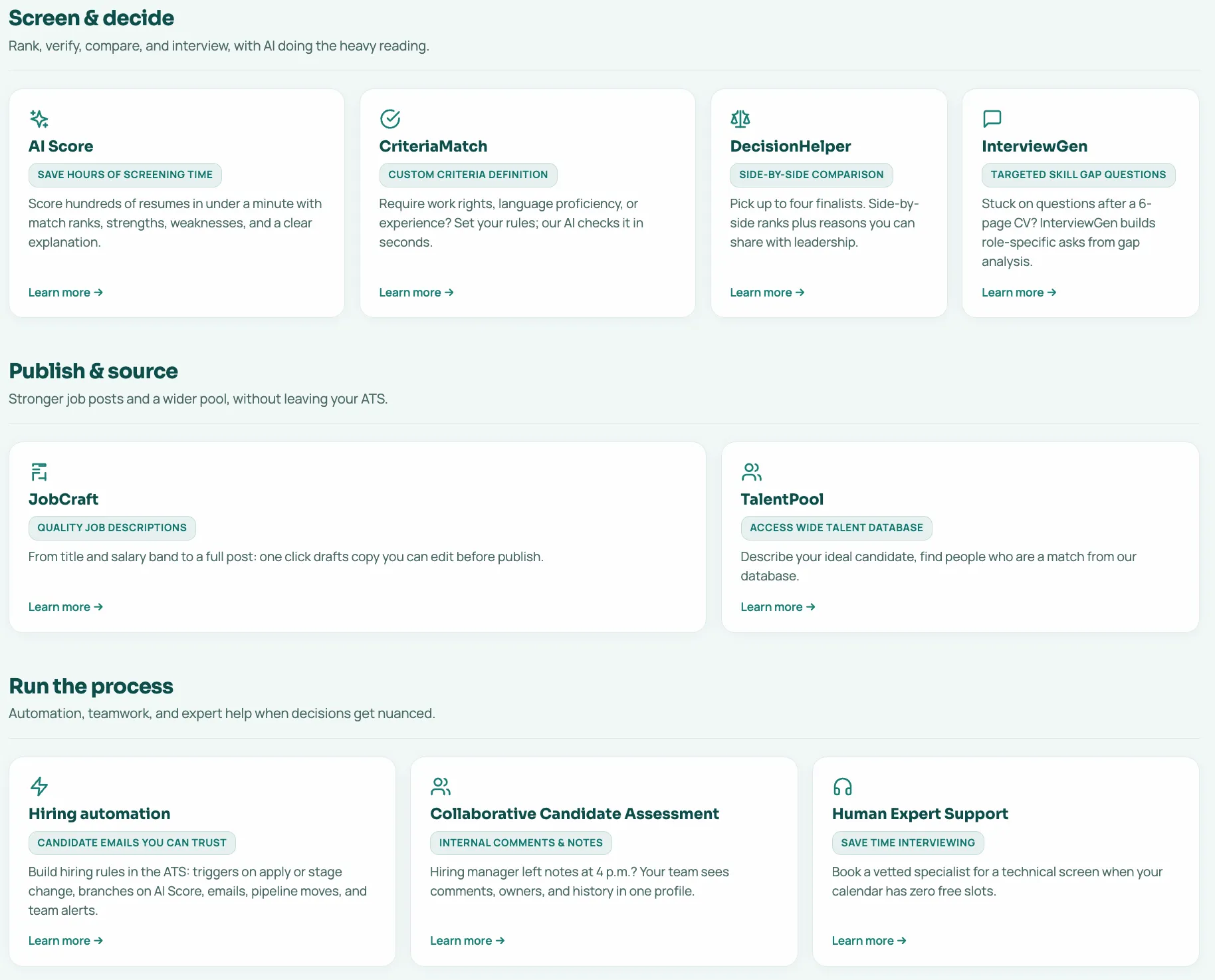The width and height of the screenshot is (1215, 980).
Task: Click the Custom Criteria Definition badge
Action: click(x=469, y=175)
